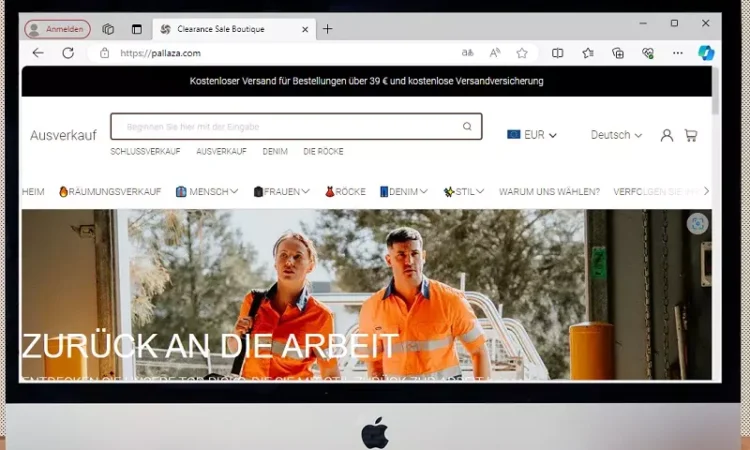Close the Clearance Sale Boutique tab
Image resolution: width=750 pixels, height=450 pixels.
305,29
